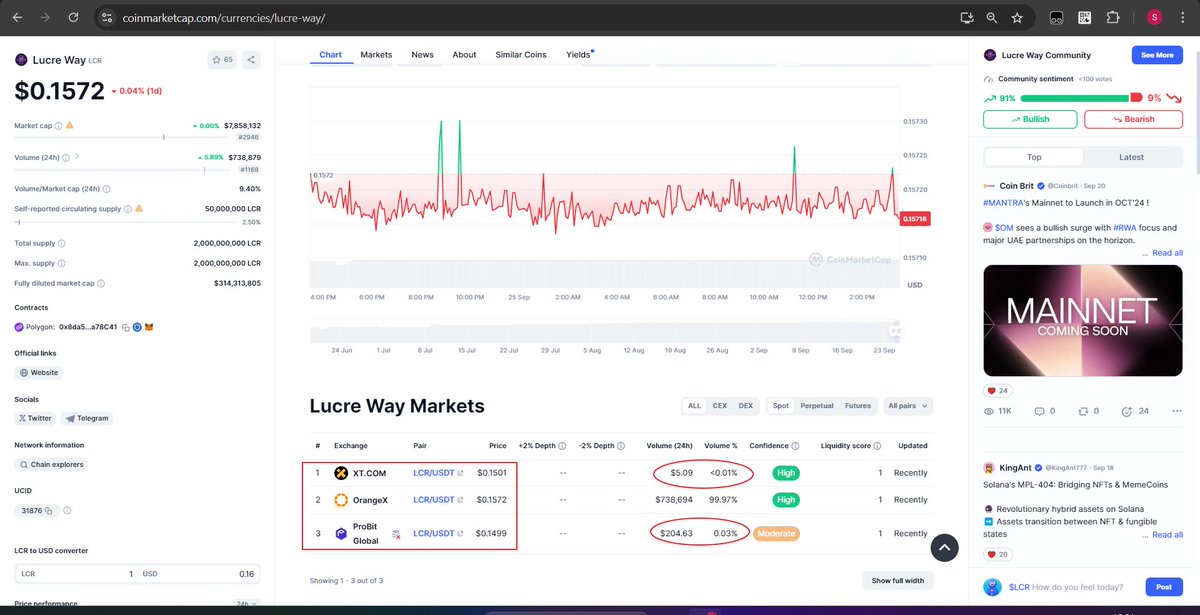Click the Total supply info icon
Screen dimensions: 1200x615
tap(62, 243)
